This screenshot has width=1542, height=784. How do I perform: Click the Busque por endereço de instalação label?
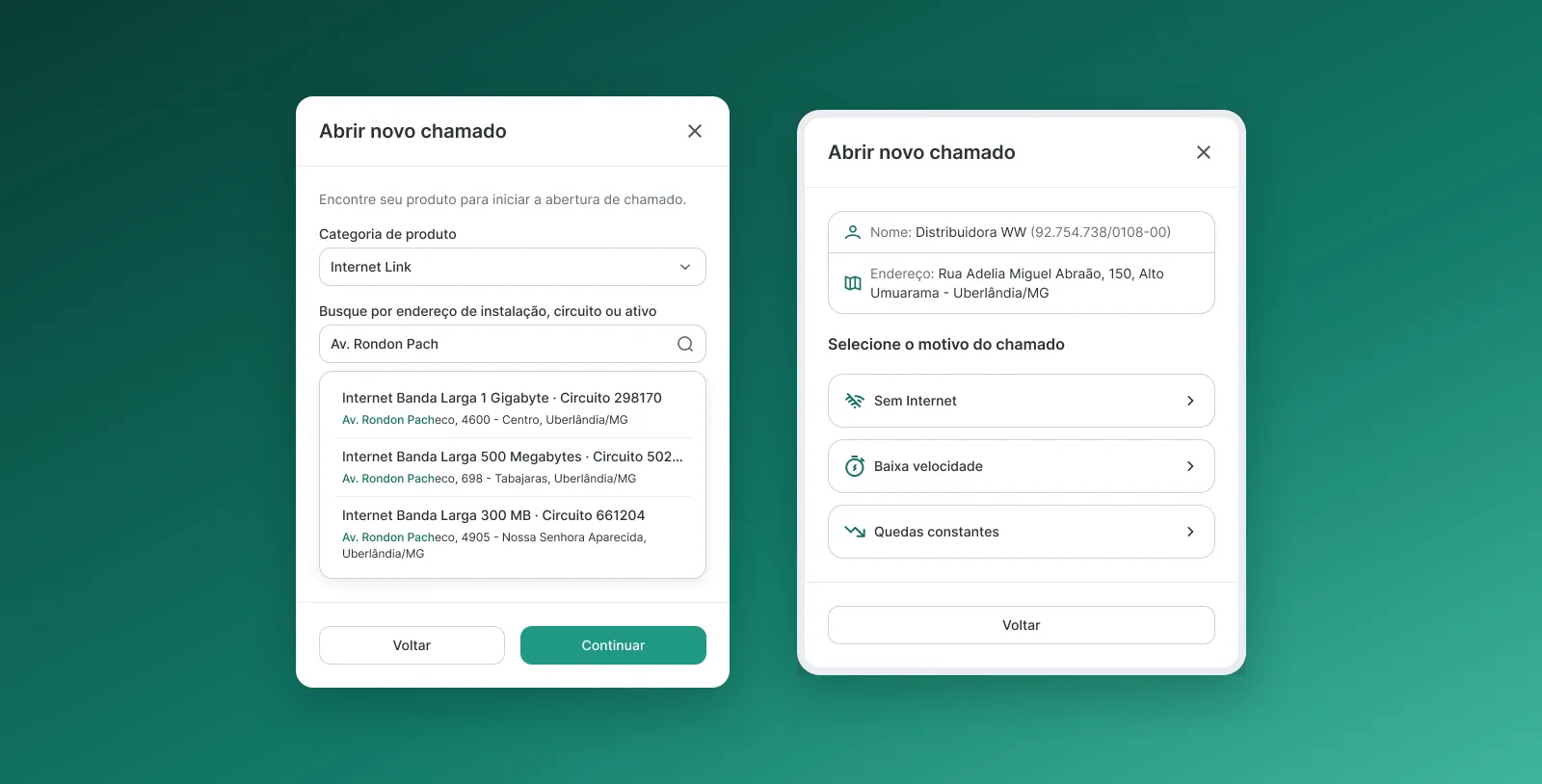point(488,311)
